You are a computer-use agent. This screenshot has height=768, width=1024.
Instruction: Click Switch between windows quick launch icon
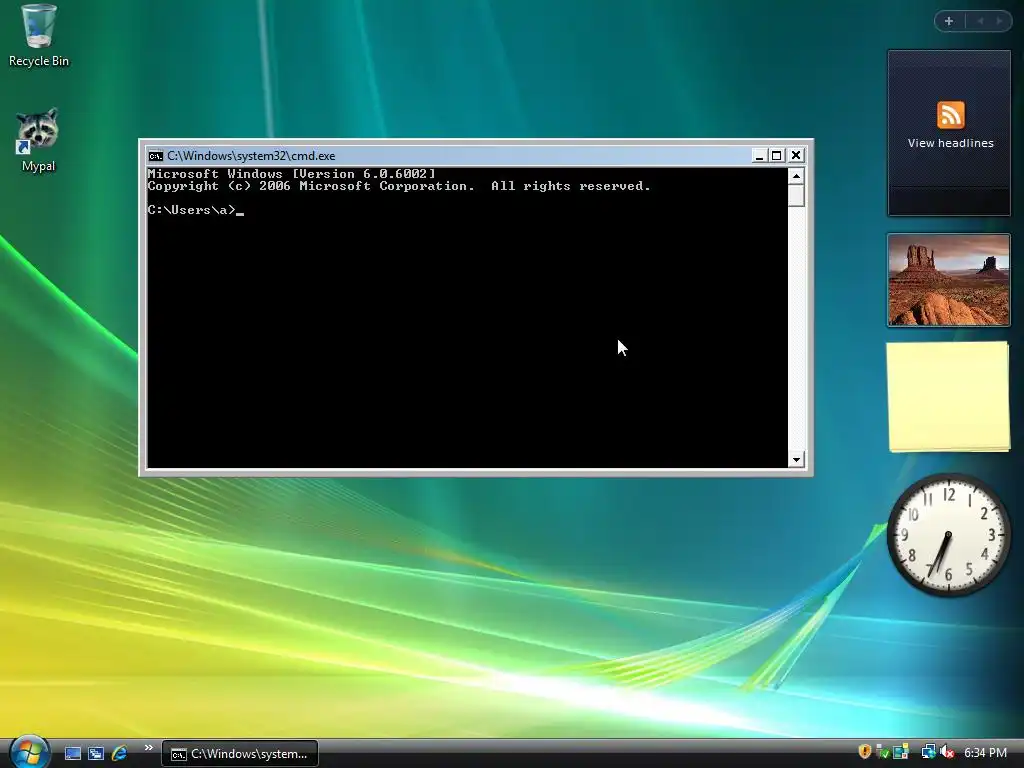tap(96, 754)
